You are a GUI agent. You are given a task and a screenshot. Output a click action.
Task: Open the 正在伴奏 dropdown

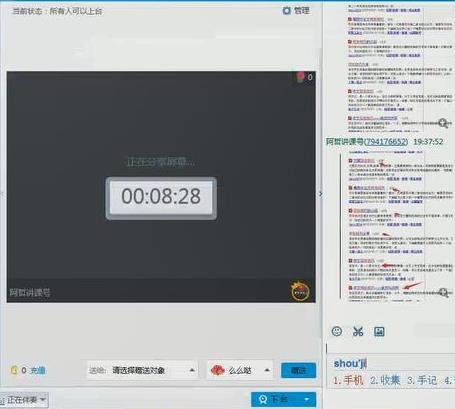(24, 400)
